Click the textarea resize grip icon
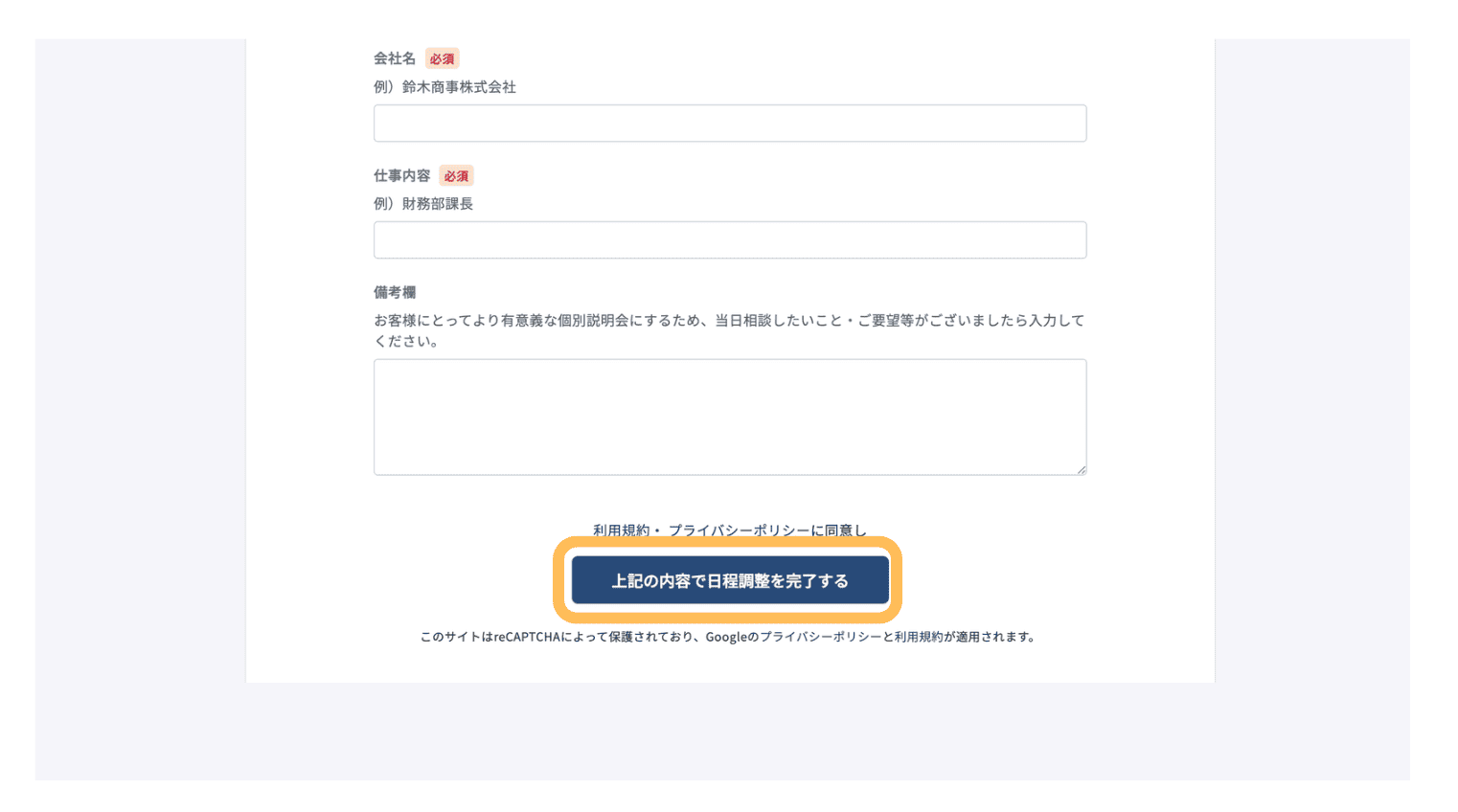The height and width of the screenshot is (812, 1458). tap(1081, 469)
